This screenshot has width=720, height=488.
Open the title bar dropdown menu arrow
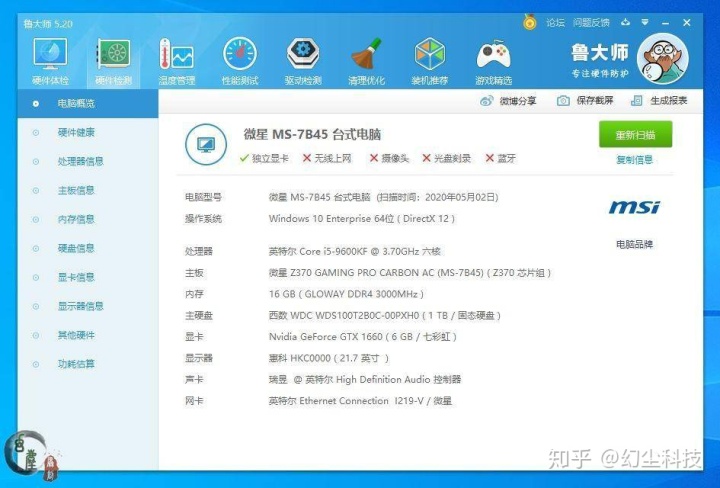point(645,22)
